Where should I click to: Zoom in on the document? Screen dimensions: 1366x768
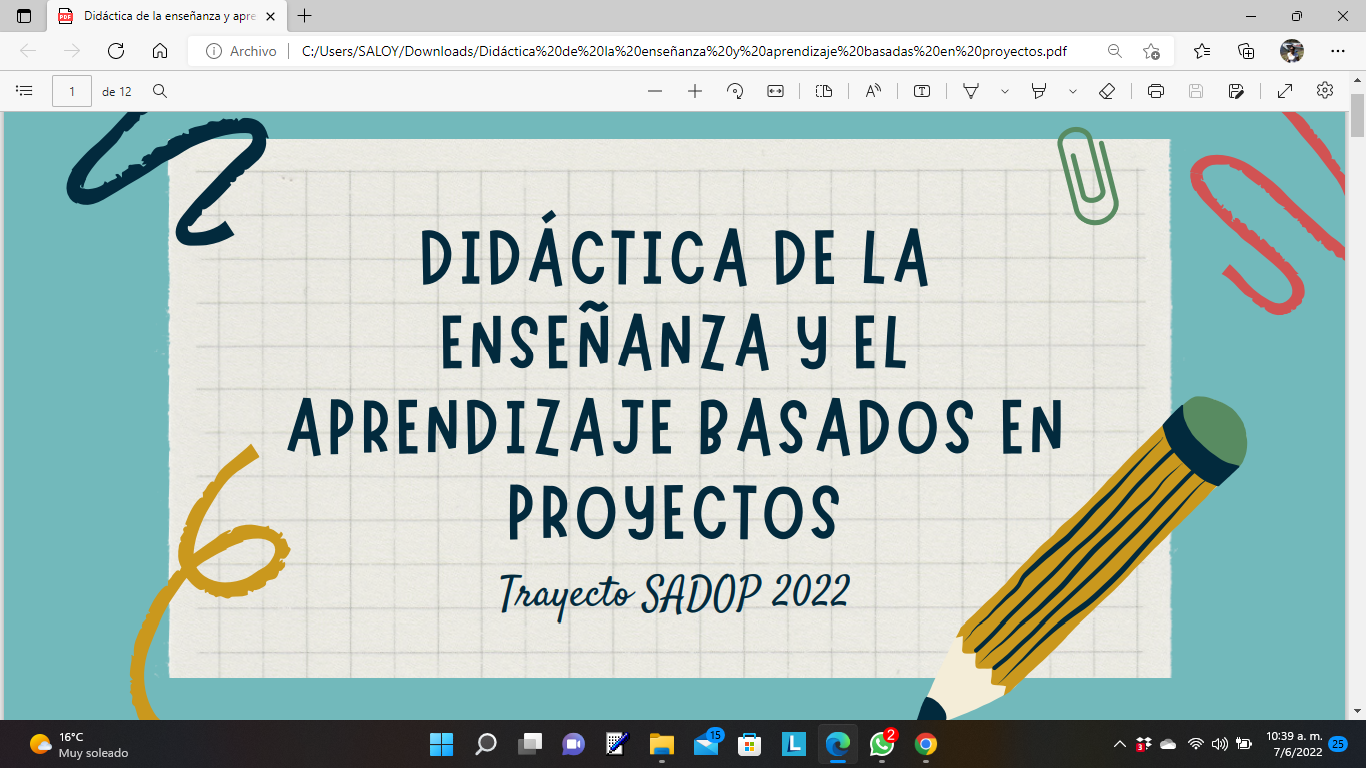[694, 90]
